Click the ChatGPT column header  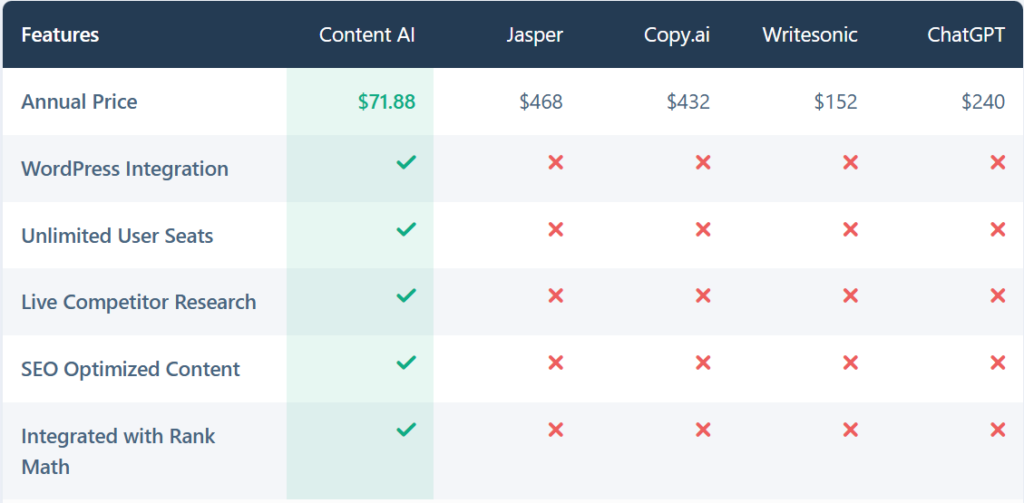point(967,35)
